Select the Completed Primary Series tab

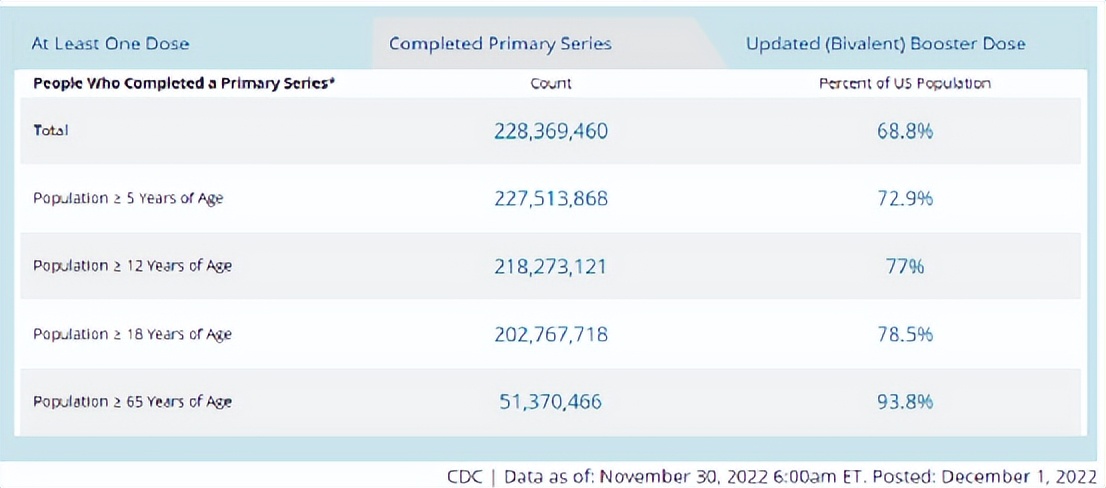click(x=500, y=44)
